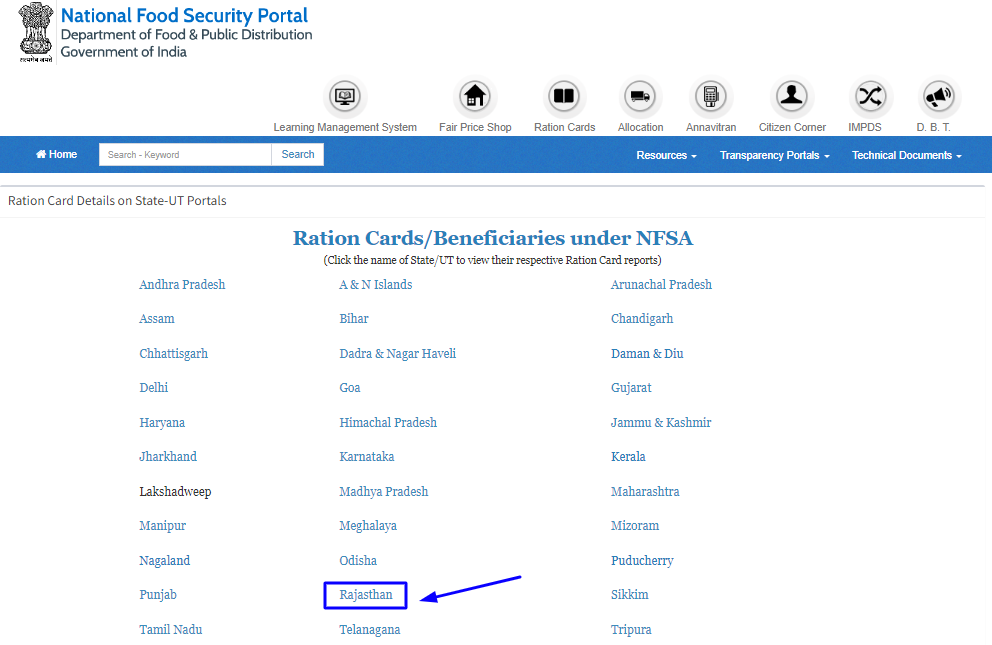Select Manipur link
Image resolution: width=992 pixels, height=645 pixels.
click(163, 525)
